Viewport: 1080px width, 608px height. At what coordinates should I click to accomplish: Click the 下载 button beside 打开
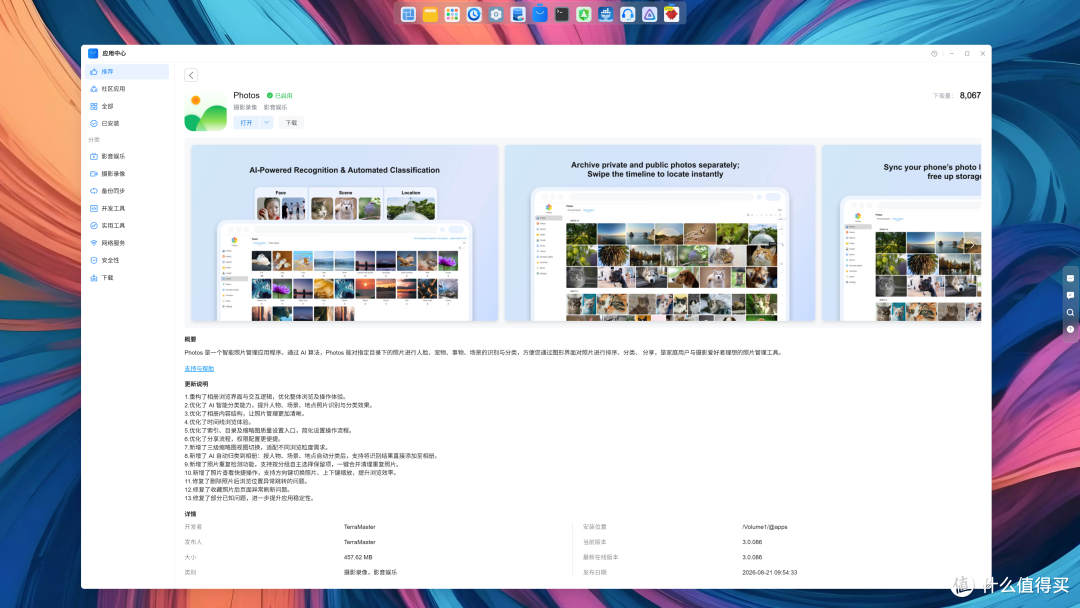[291, 123]
